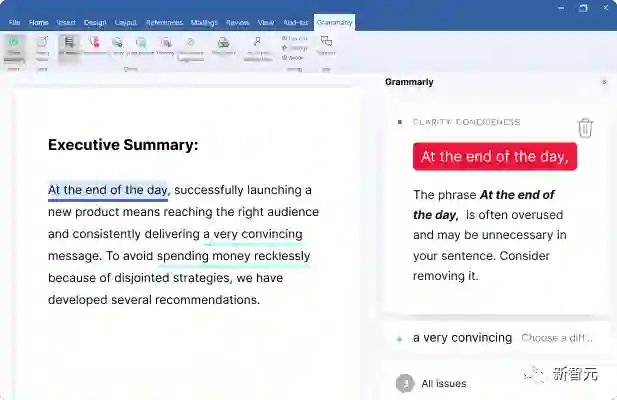This screenshot has height=400, width=617.
Task: Restore down the Word window
Action: (x=584, y=8)
